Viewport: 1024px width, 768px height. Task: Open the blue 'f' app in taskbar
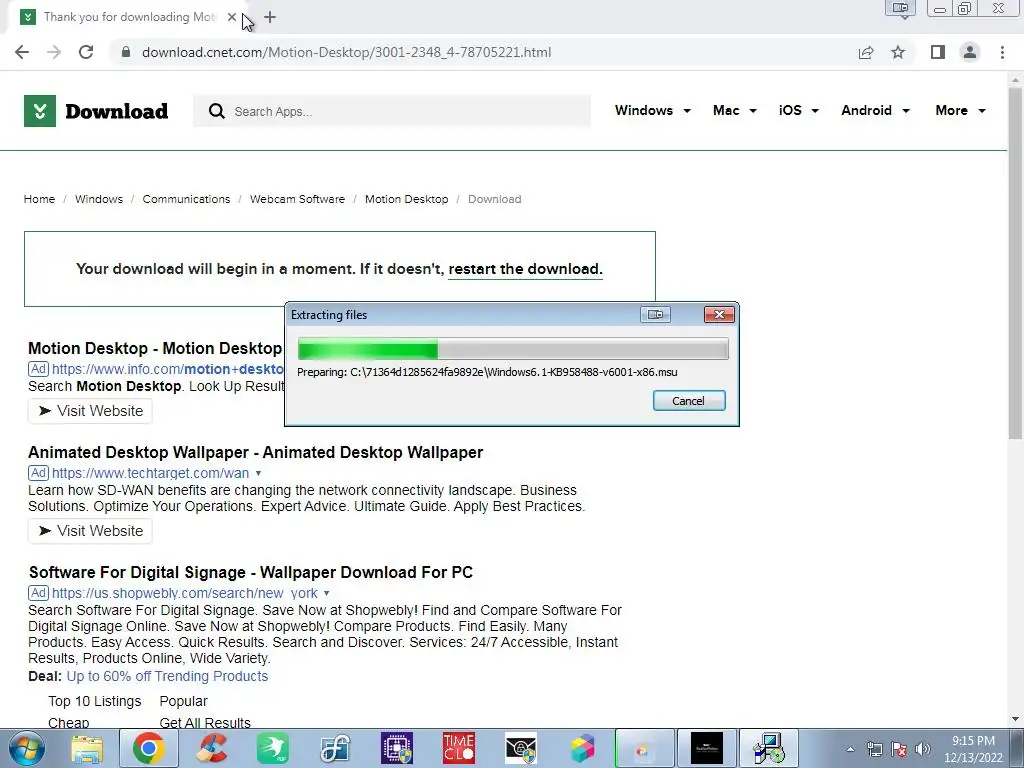pyautogui.click(x=335, y=748)
